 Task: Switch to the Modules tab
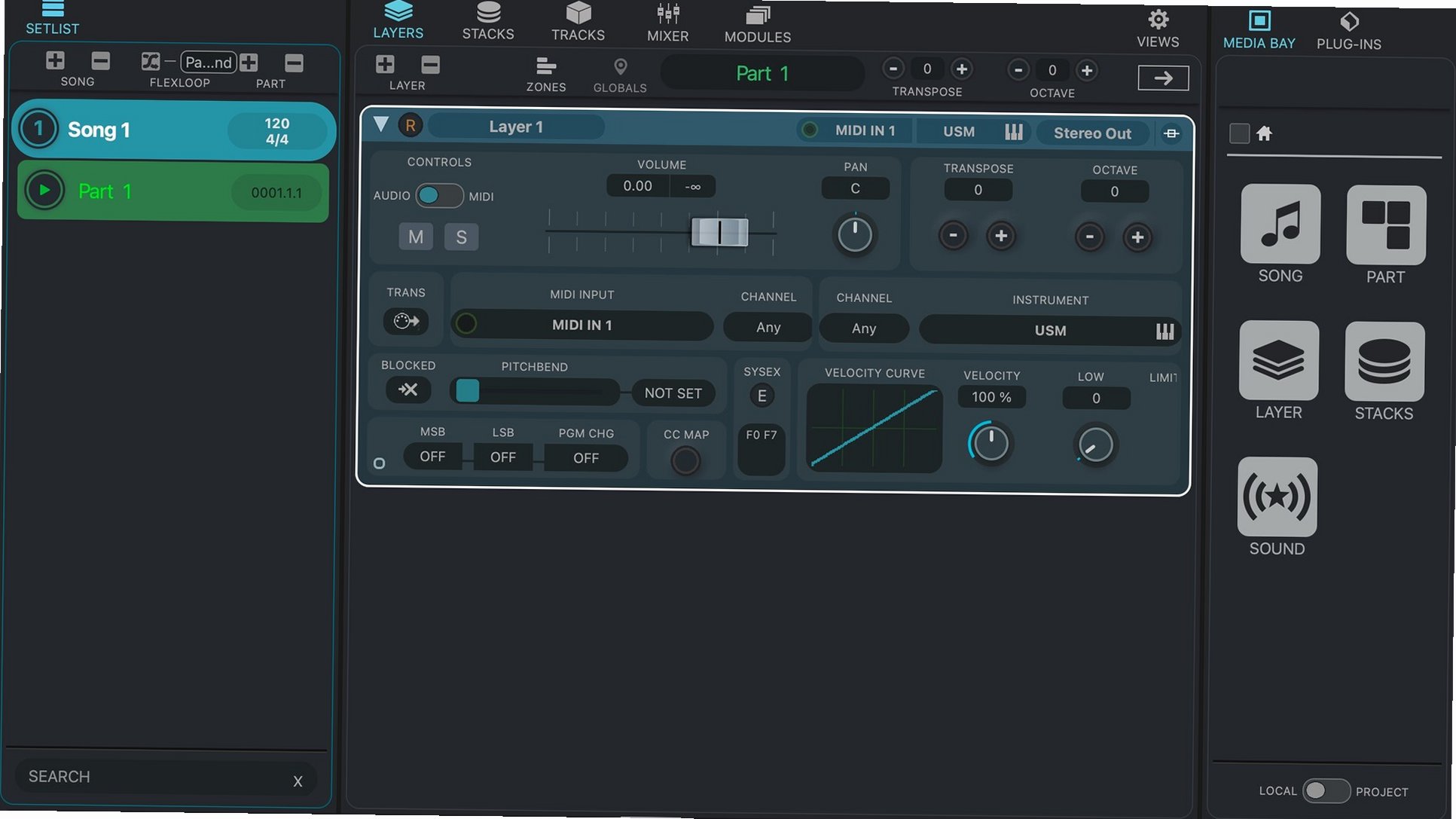pyautogui.click(x=758, y=24)
